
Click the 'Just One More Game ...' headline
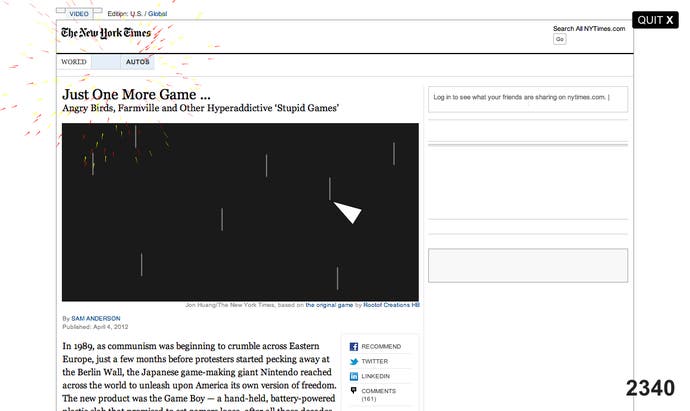coord(136,94)
